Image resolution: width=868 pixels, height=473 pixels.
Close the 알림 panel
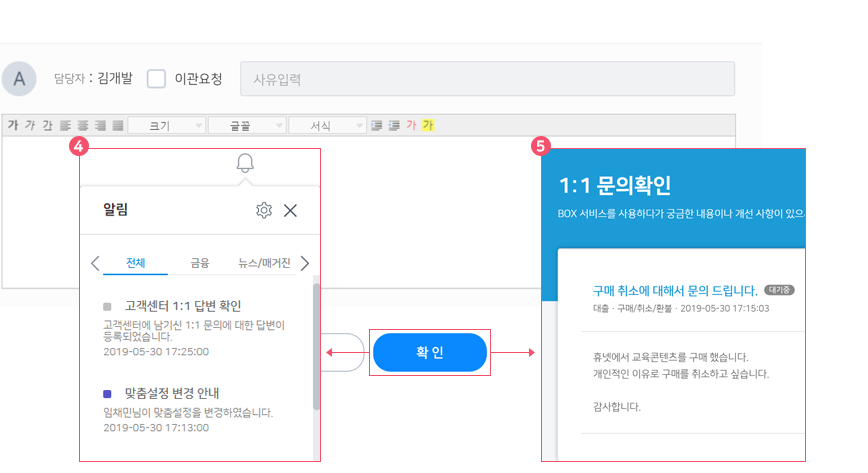pyautogui.click(x=290, y=210)
